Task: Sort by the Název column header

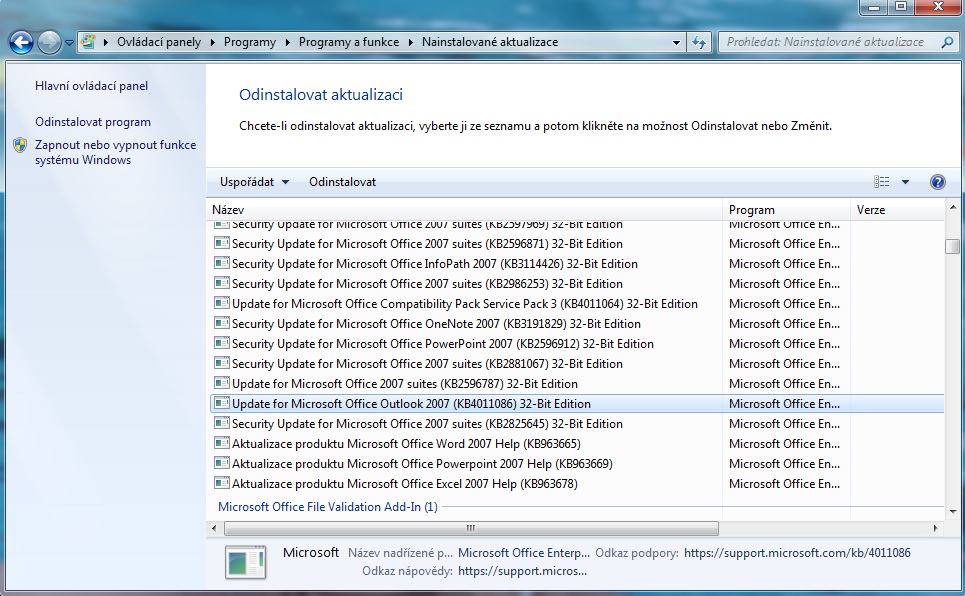Action: tap(464, 210)
